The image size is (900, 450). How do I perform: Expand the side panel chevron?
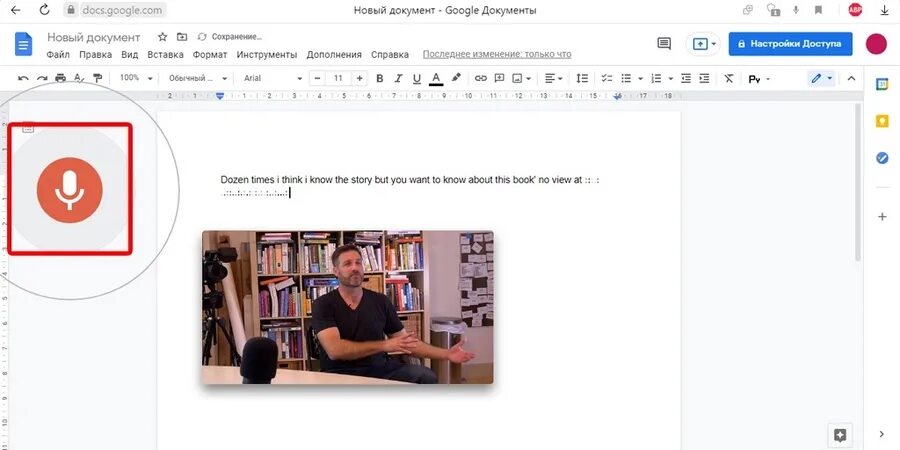[x=882, y=435]
